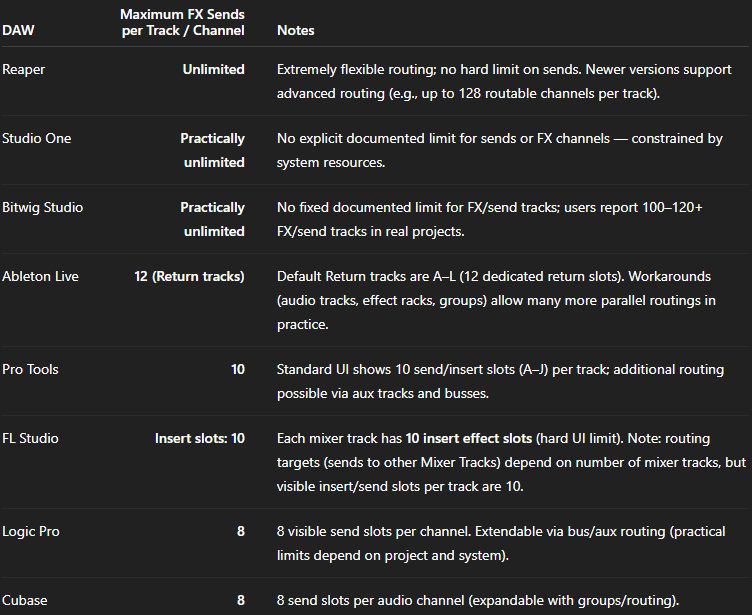
Task: Click the '12 (Return tracks)' value
Action: click(189, 276)
